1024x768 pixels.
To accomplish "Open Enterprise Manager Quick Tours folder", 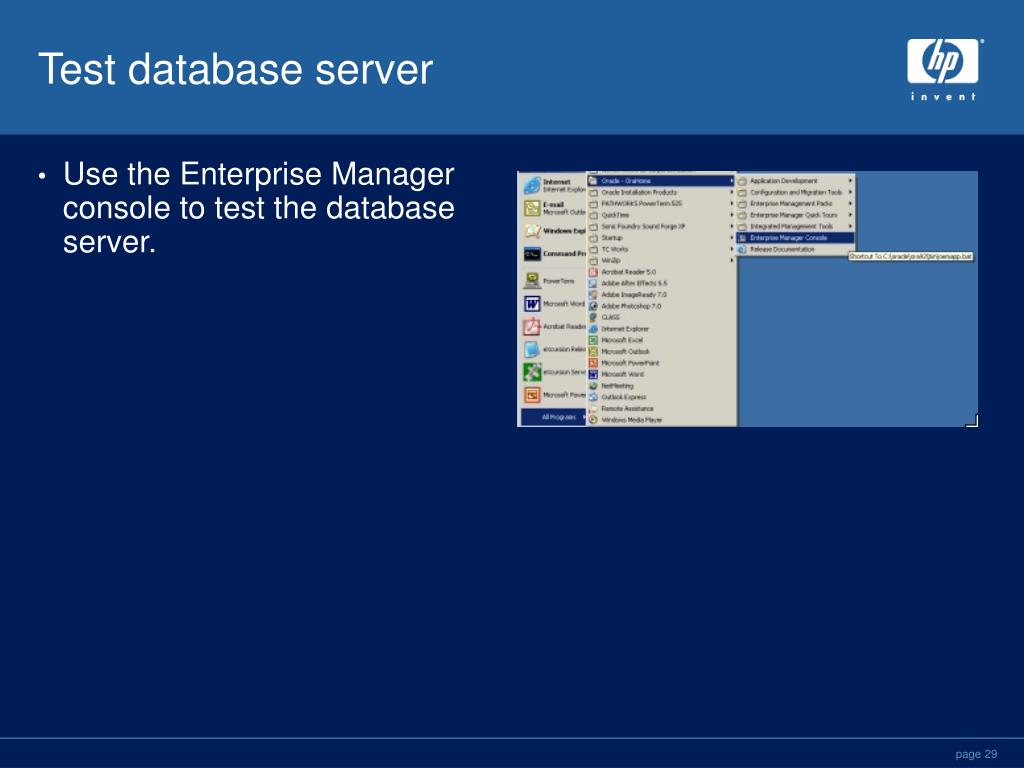I will coord(795,215).
